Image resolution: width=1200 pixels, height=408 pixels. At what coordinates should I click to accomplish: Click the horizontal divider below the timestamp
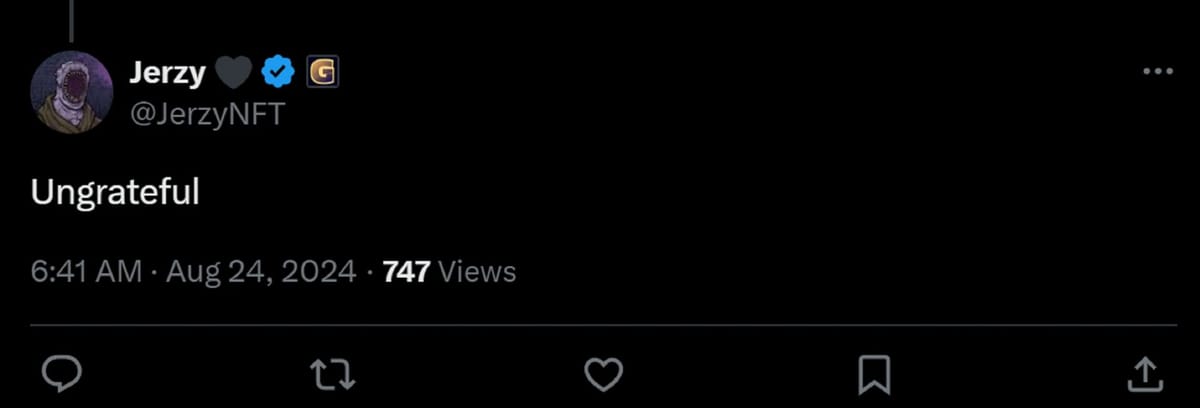tap(603, 324)
